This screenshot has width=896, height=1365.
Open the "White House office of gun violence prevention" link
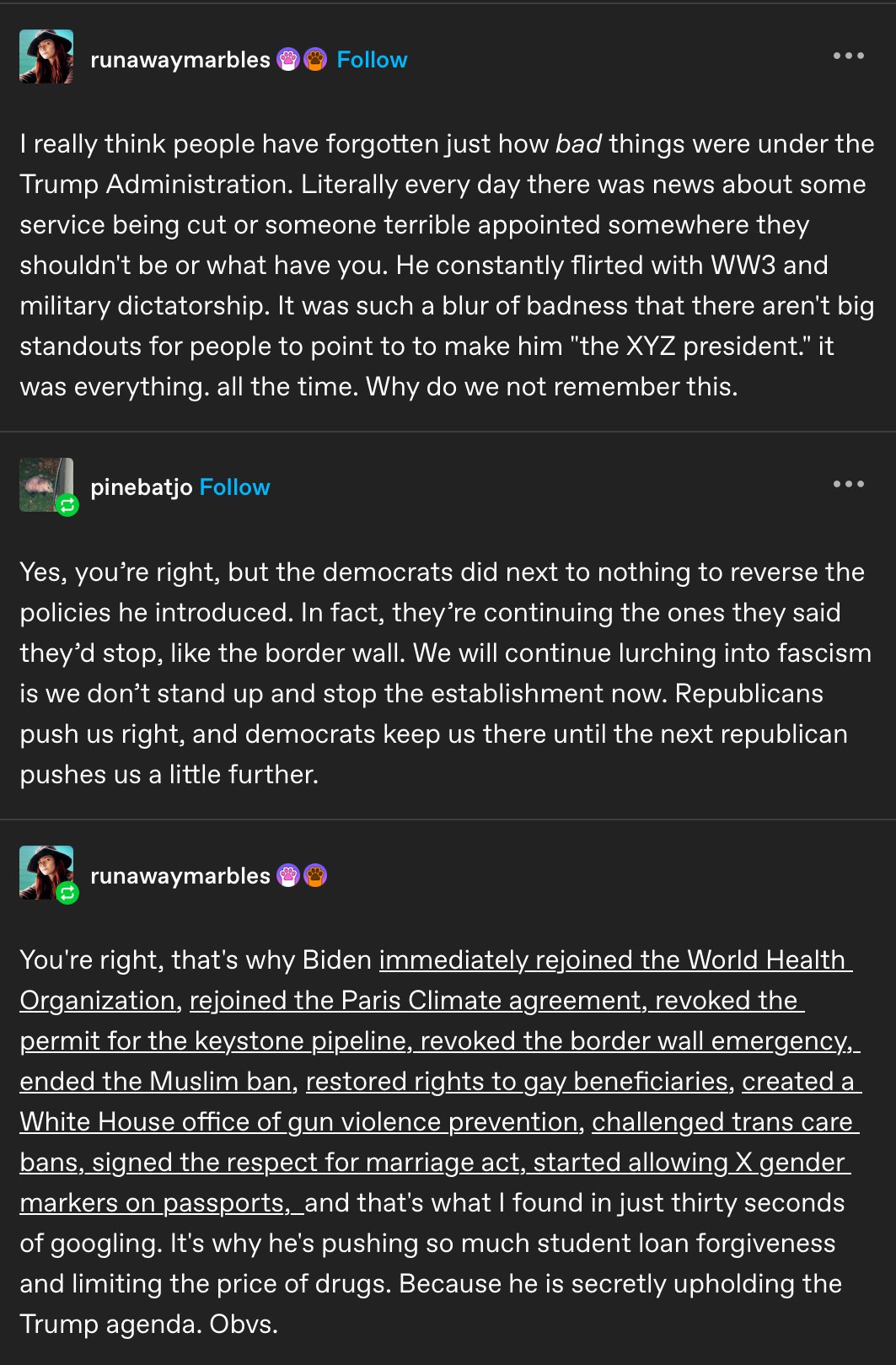click(x=299, y=1121)
